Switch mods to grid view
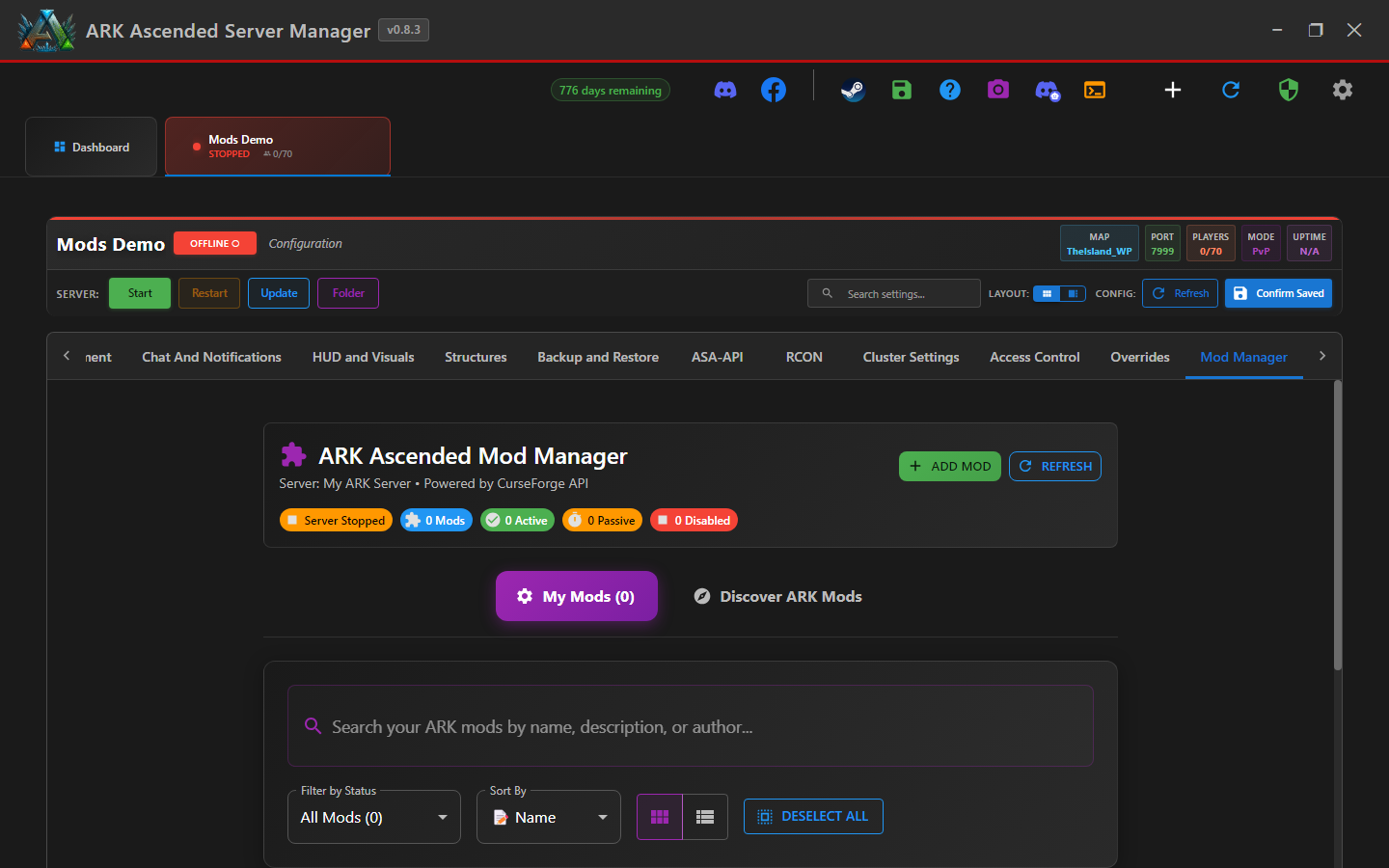This screenshot has height=868, width=1389. (x=660, y=817)
